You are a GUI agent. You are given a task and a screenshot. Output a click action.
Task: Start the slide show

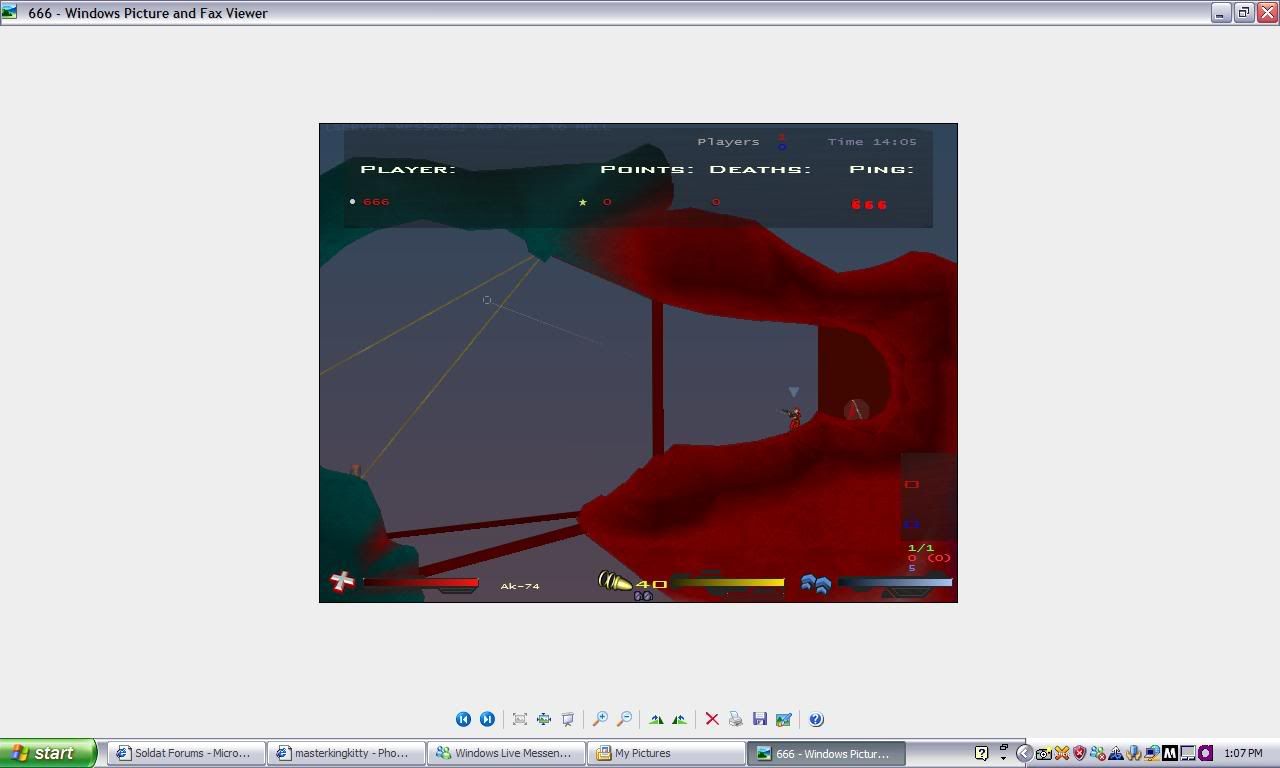pyautogui.click(x=568, y=719)
